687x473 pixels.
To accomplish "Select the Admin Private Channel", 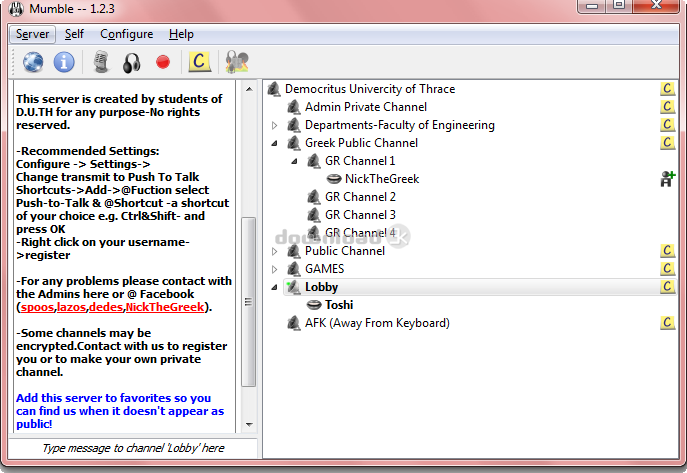I will click(x=365, y=107).
